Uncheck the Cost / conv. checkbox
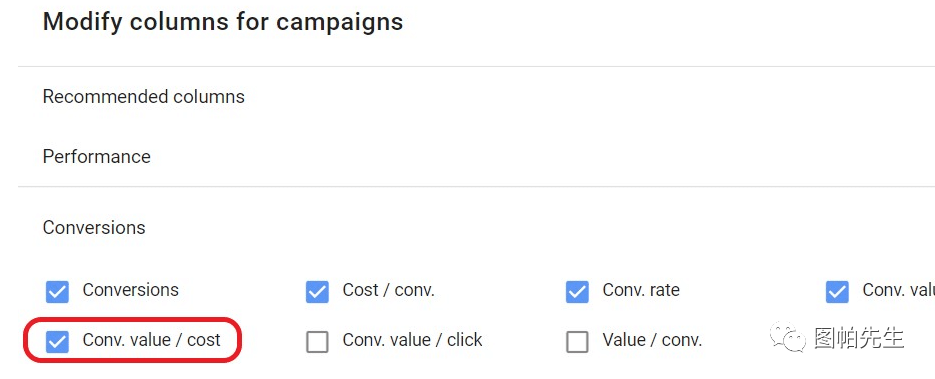 pyautogui.click(x=317, y=292)
